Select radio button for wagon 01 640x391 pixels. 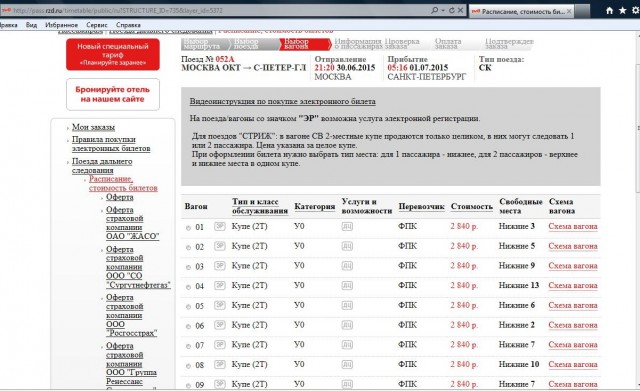point(188,228)
